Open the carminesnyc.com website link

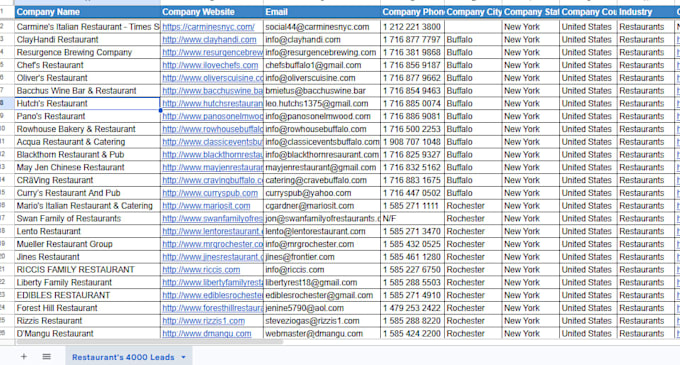pyautogui.click(x=208, y=27)
